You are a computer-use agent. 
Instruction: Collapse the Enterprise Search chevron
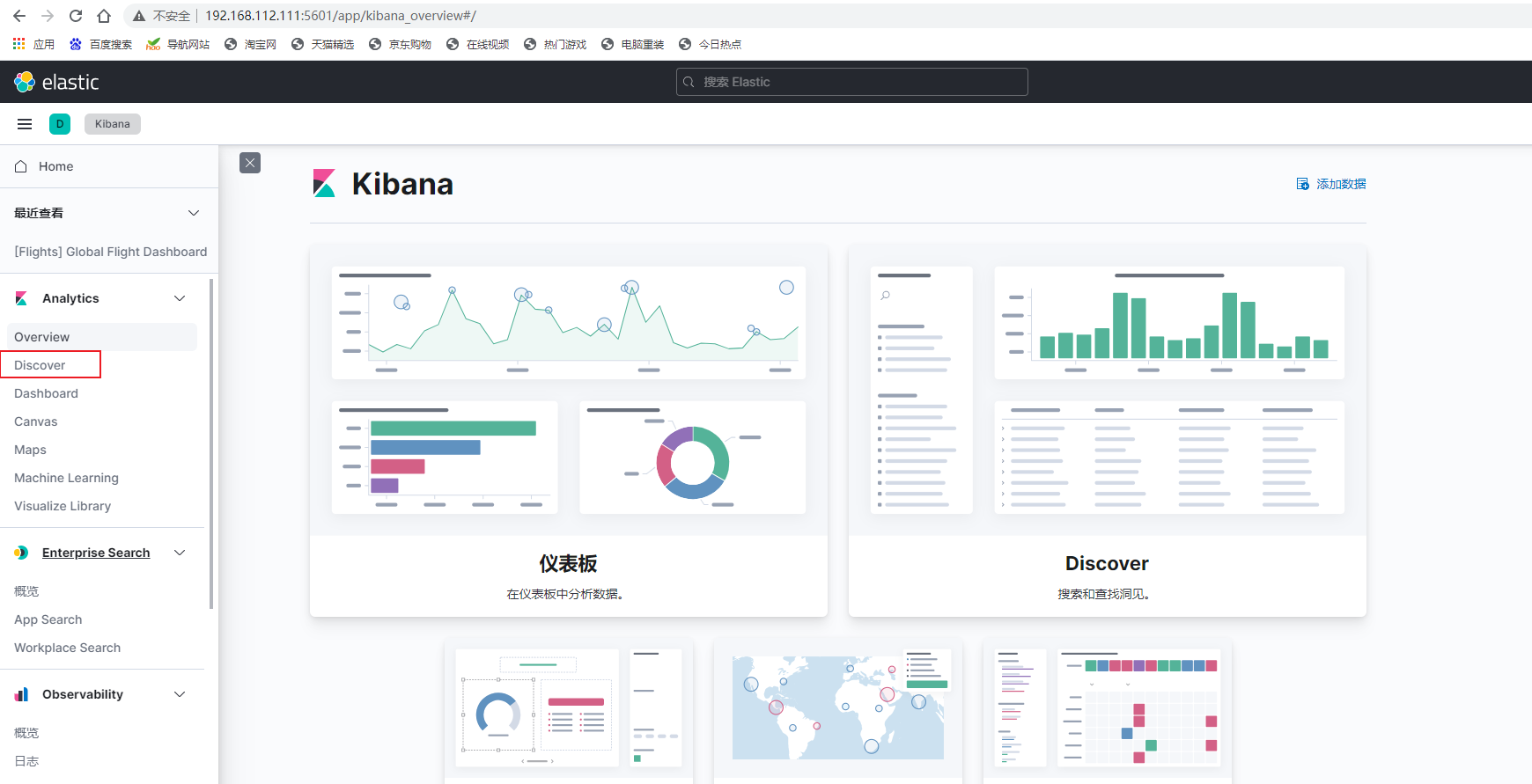click(180, 553)
